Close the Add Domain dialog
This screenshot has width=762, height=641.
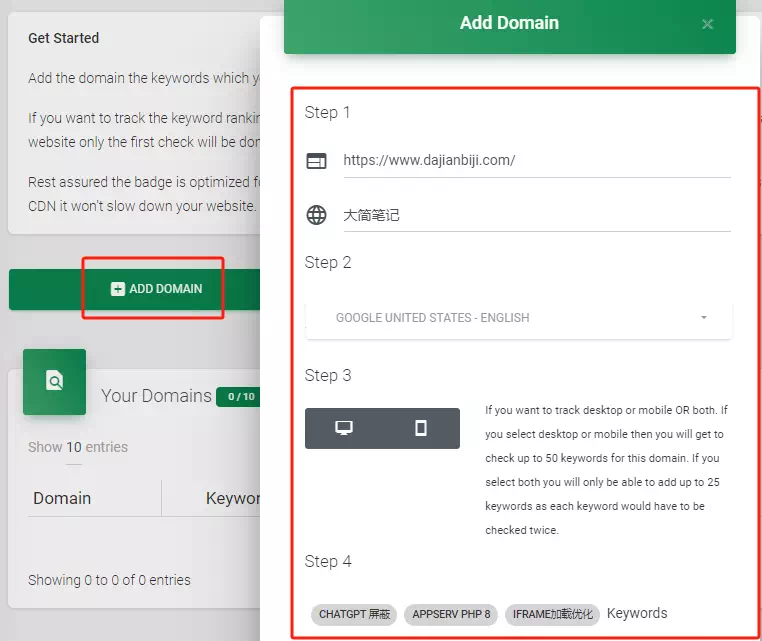click(707, 24)
